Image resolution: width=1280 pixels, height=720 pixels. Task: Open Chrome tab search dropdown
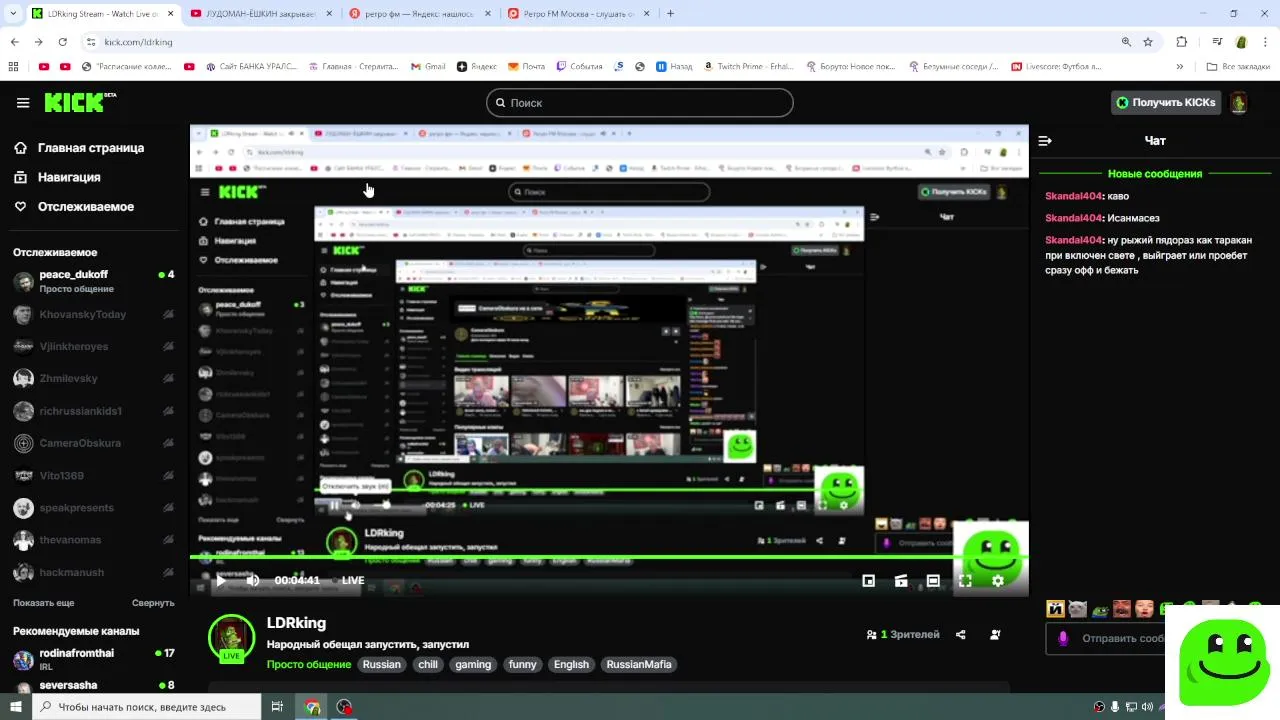click(13, 14)
